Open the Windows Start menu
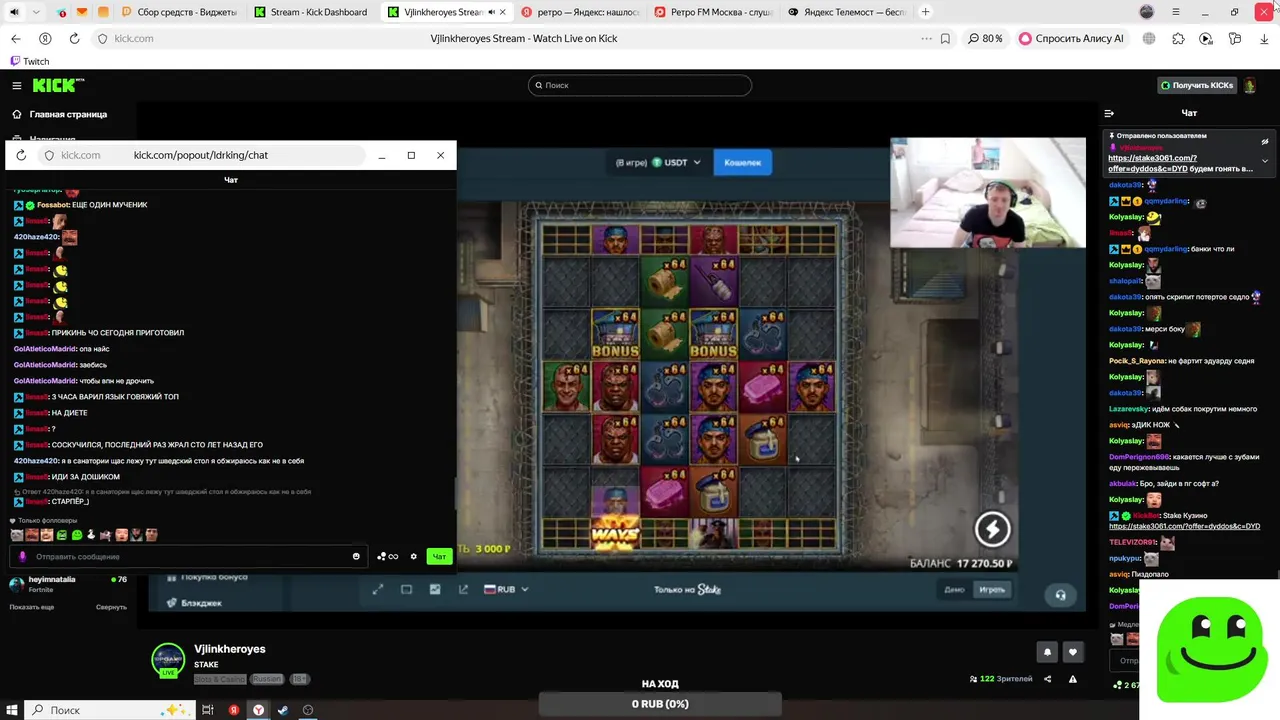Screen dimensions: 1280x720 coord(13,710)
